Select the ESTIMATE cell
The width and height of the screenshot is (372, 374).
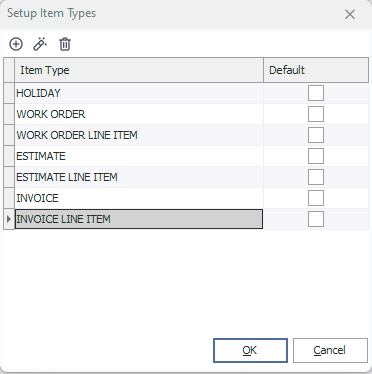(139, 156)
